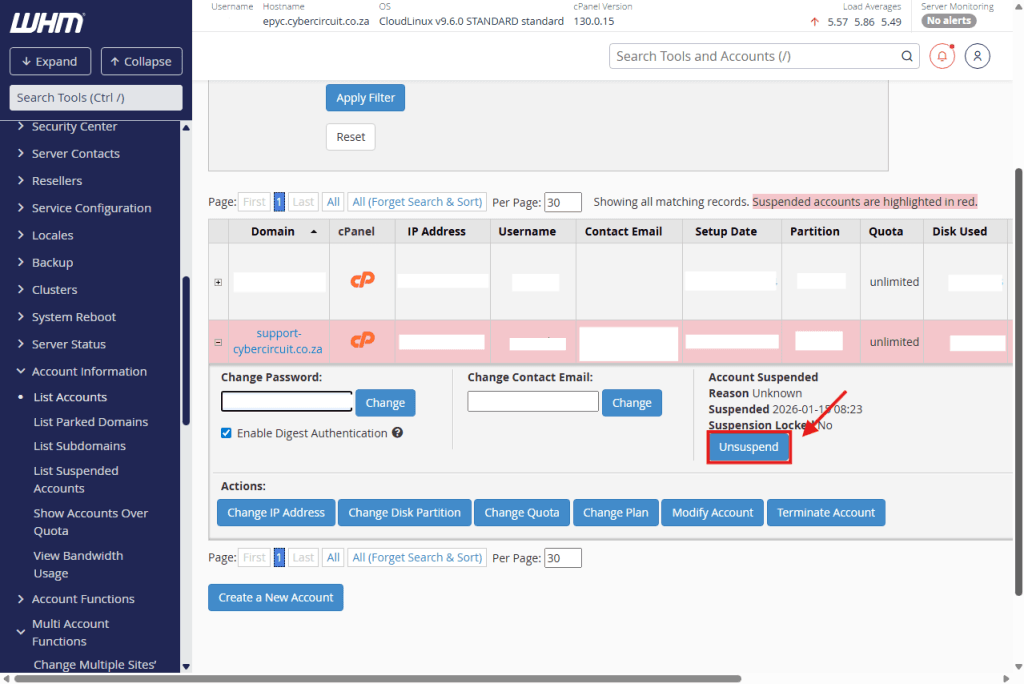Click the Change Contact Email field

coord(531,402)
